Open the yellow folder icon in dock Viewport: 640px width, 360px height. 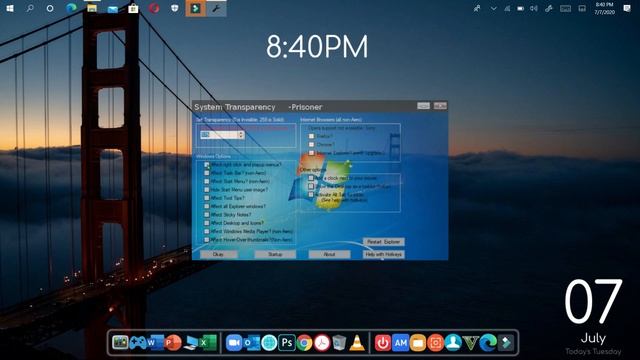click(x=418, y=343)
